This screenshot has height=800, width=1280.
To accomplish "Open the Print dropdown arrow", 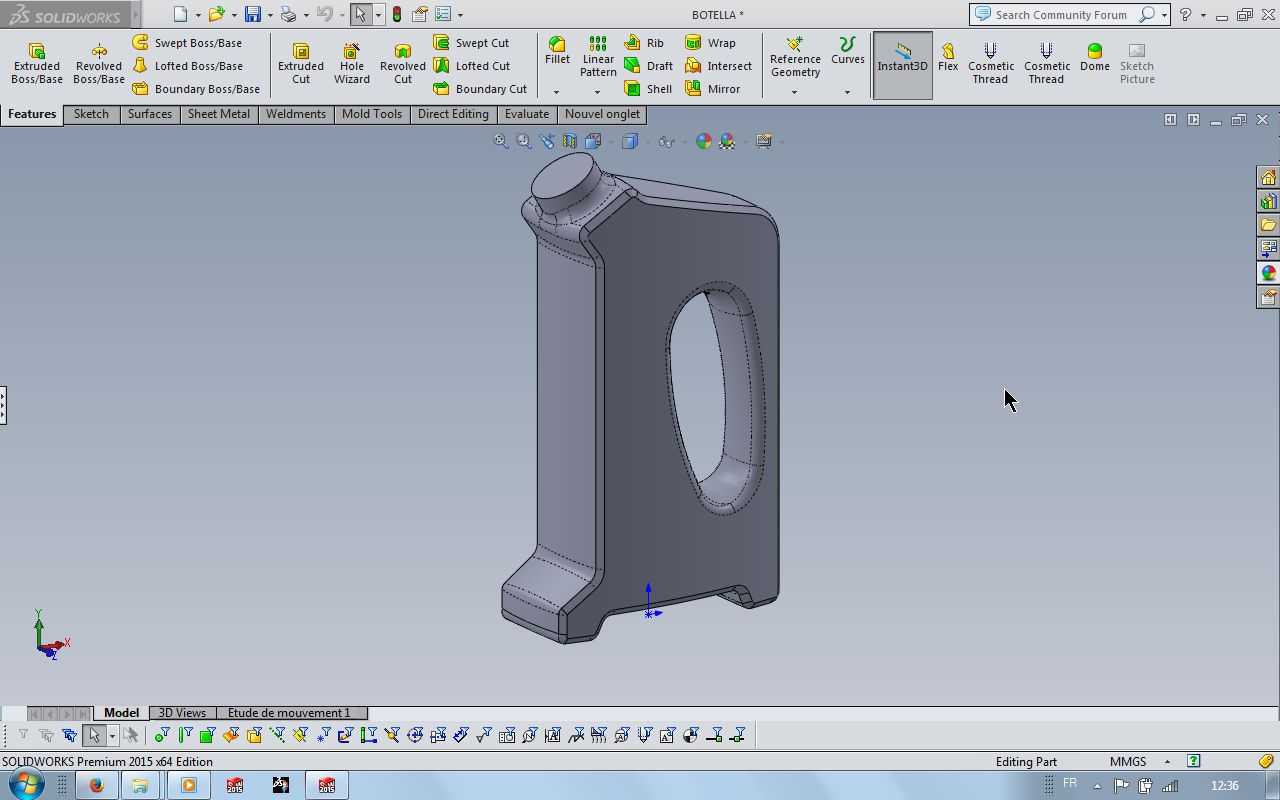I will pyautogui.click(x=306, y=15).
